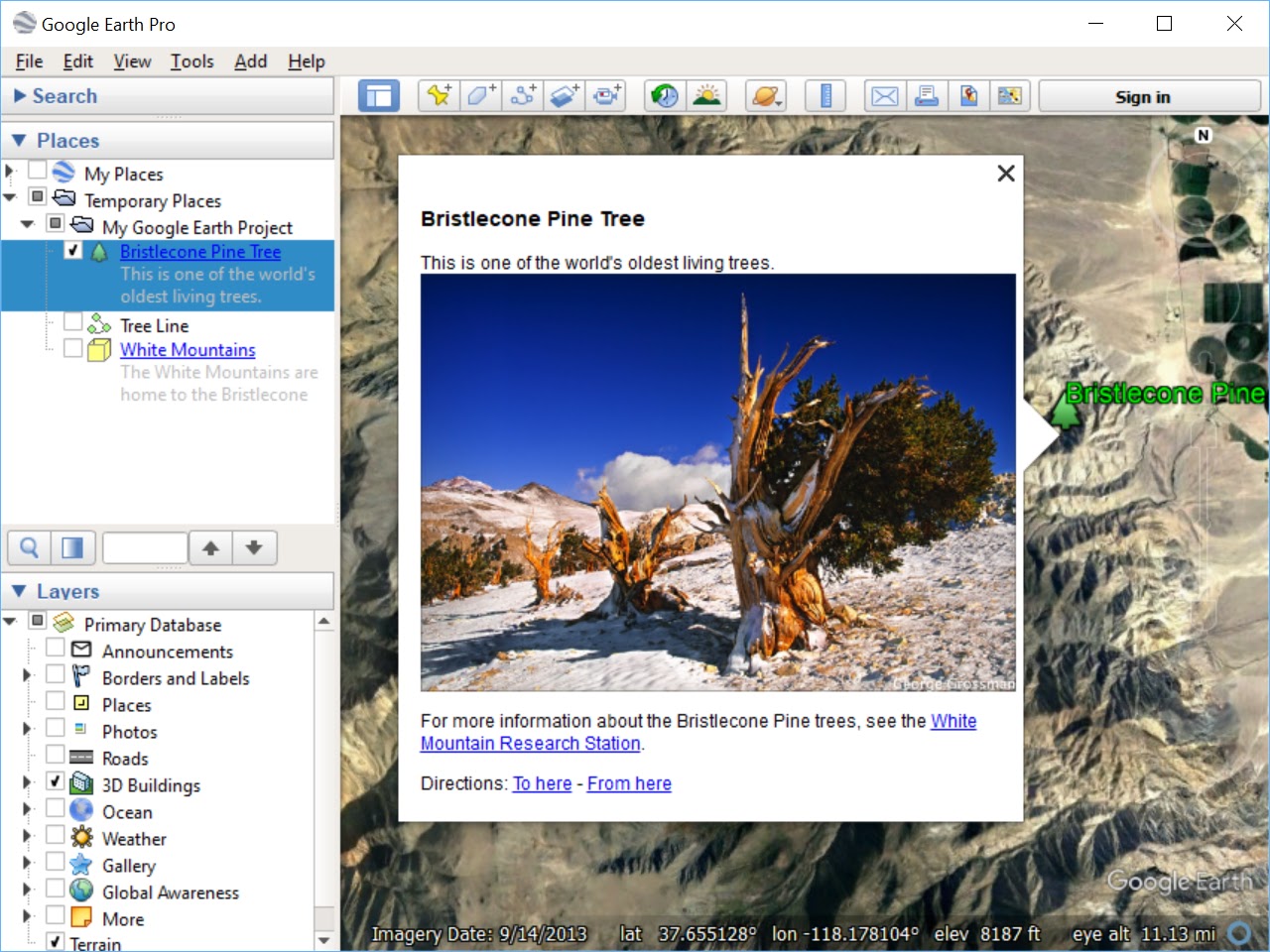Viewport: 1270px width, 952px height.
Task: Open the Help menu
Action: (307, 61)
